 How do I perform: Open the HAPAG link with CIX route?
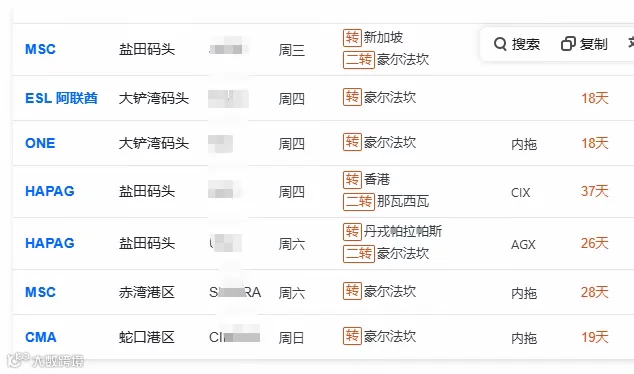click(50, 191)
